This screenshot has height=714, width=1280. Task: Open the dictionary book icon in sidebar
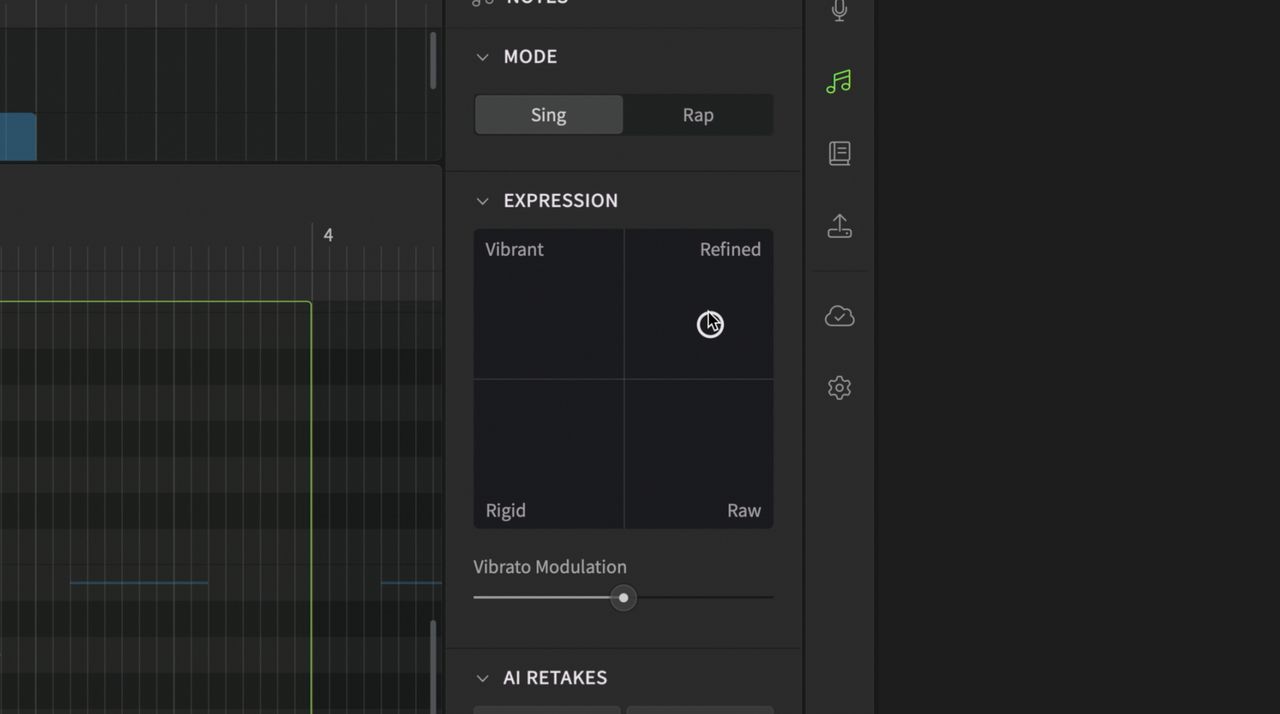coord(839,153)
